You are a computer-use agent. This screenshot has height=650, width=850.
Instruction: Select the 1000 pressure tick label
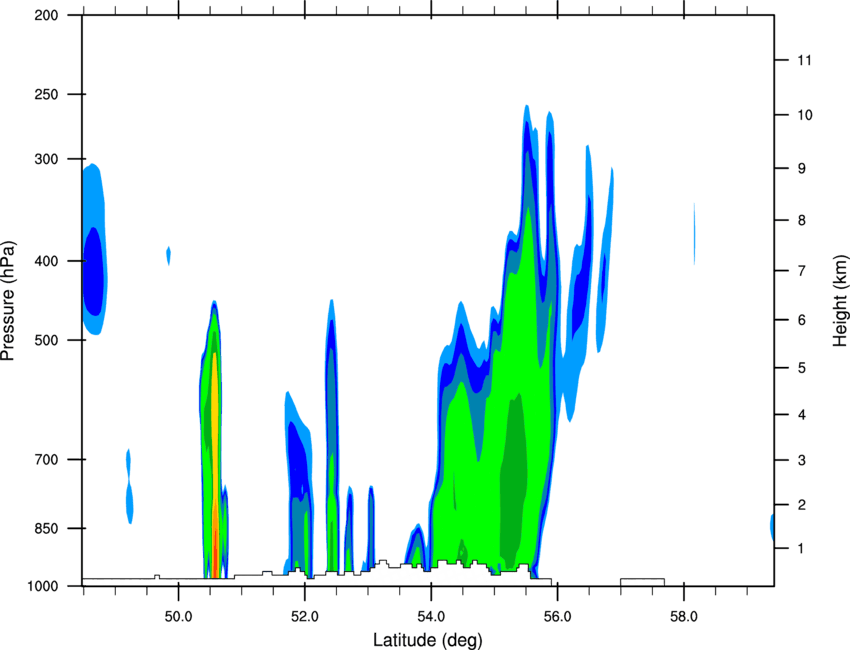tap(43, 587)
